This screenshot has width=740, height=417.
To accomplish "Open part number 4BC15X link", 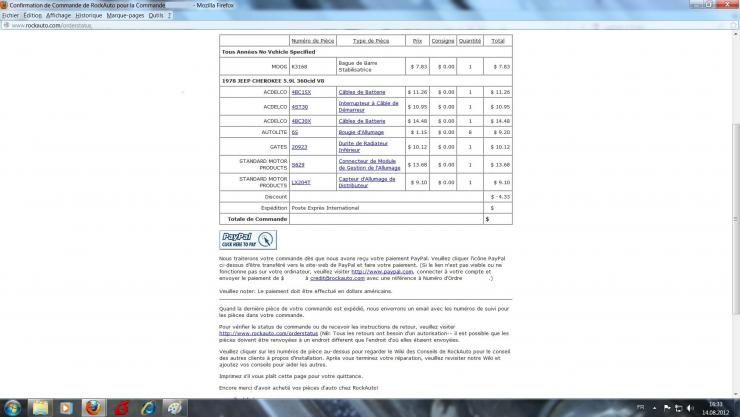I will (x=301, y=92).
